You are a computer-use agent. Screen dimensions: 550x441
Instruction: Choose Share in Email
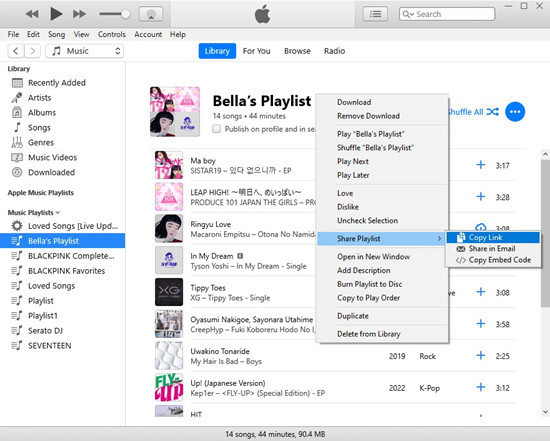click(x=493, y=249)
